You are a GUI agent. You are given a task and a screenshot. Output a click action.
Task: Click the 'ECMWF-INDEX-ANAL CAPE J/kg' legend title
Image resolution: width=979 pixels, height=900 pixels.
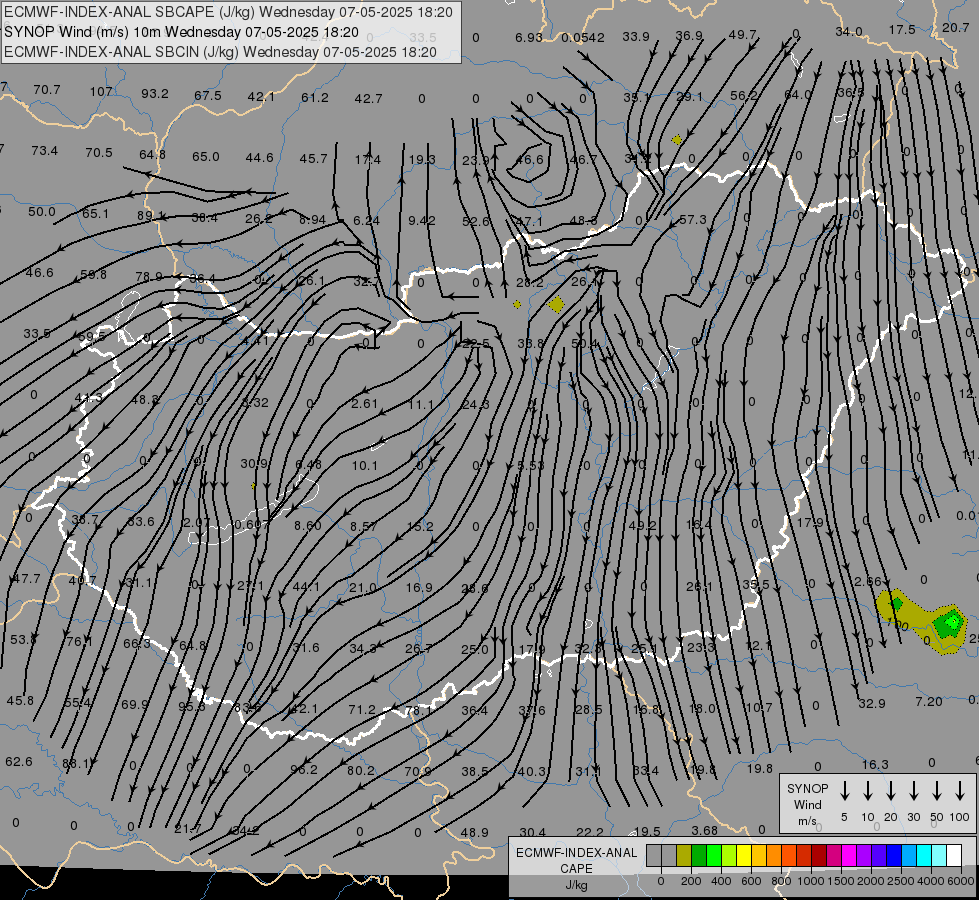point(576,868)
